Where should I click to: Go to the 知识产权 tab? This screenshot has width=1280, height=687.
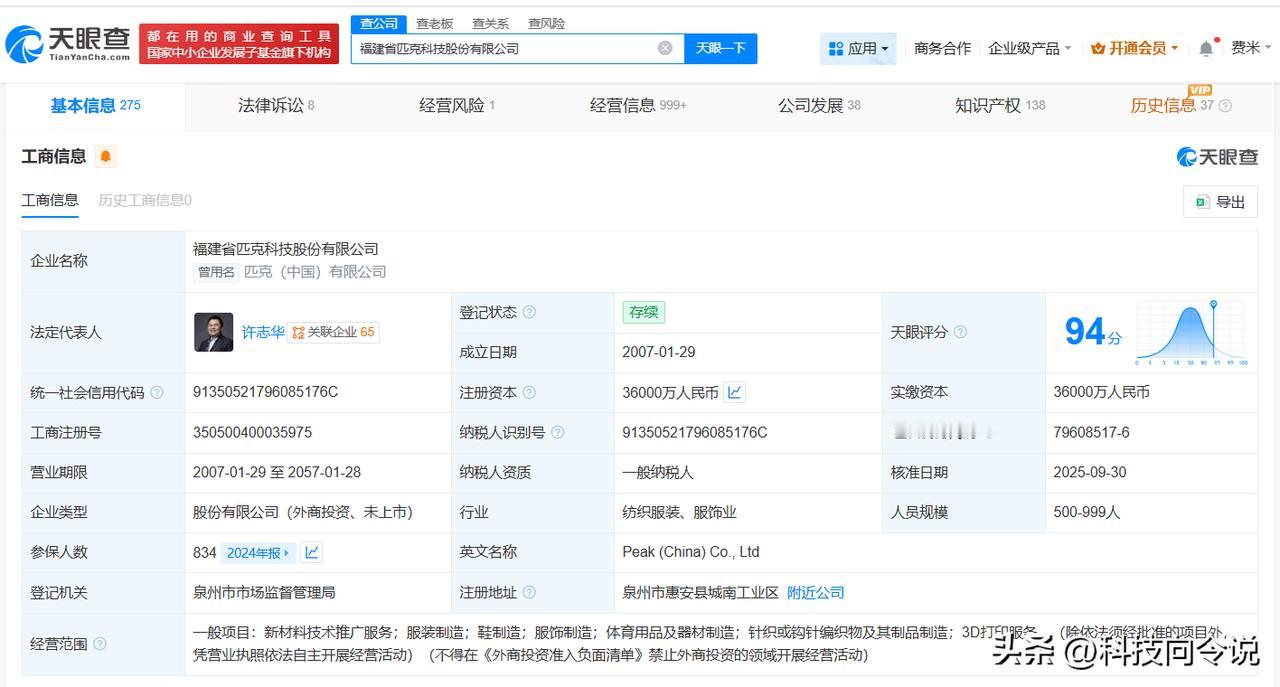pos(1000,105)
